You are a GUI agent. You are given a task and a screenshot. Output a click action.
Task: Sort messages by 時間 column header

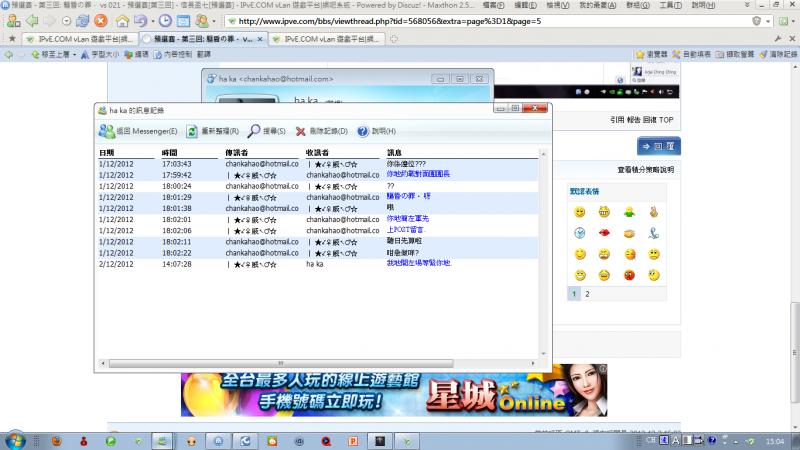click(x=169, y=152)
